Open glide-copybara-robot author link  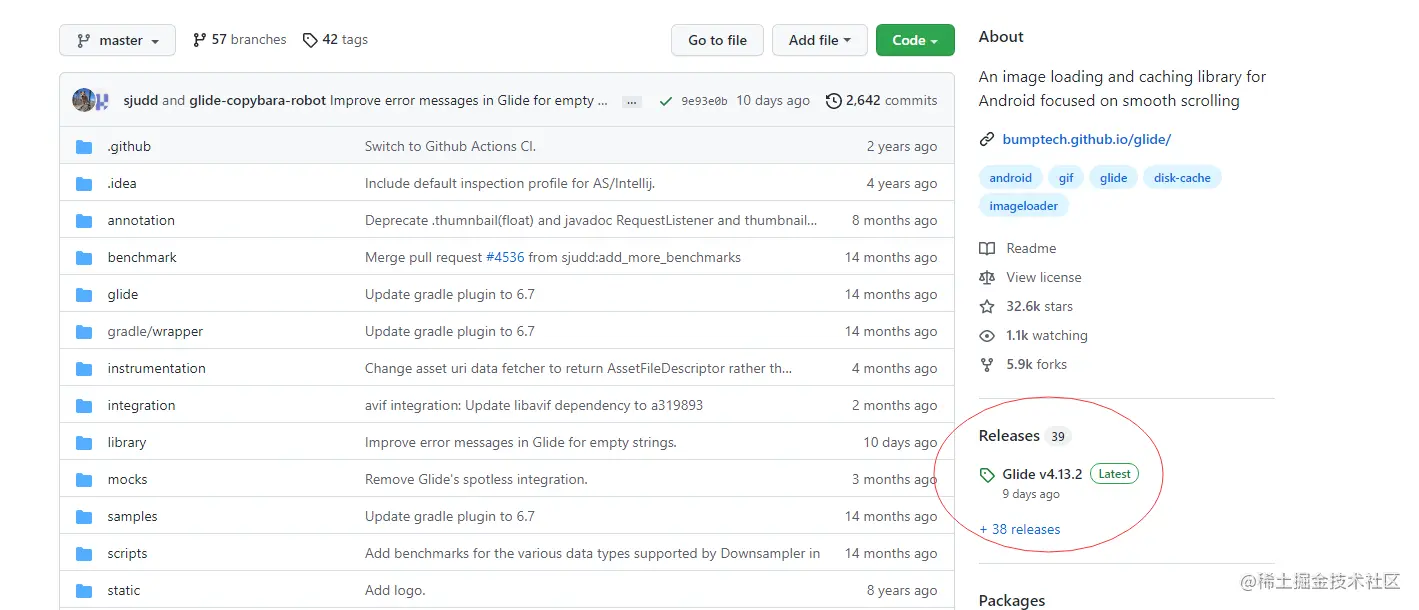pos(257,100)
